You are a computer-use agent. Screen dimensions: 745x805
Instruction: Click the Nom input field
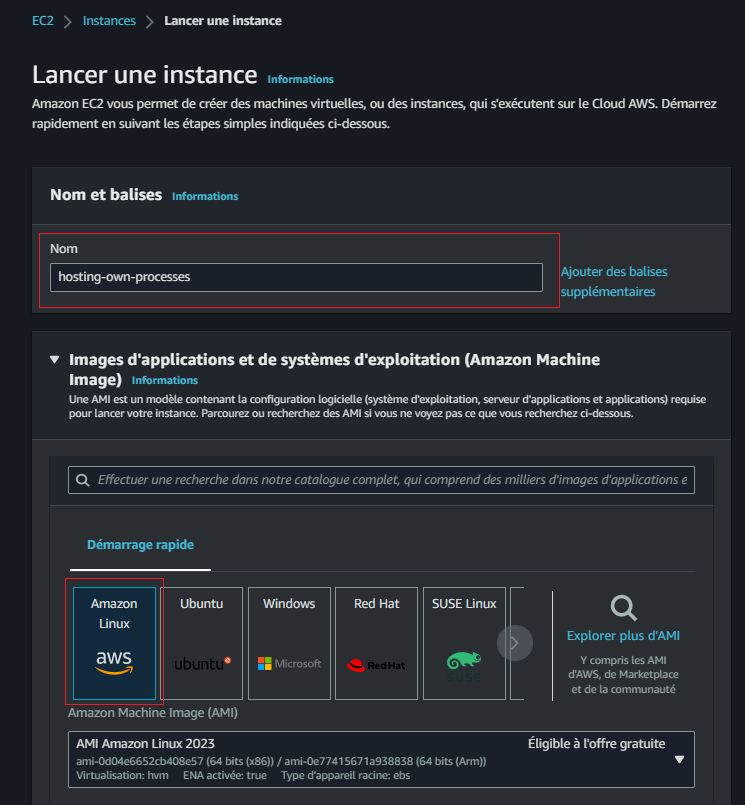pos(296,277)
